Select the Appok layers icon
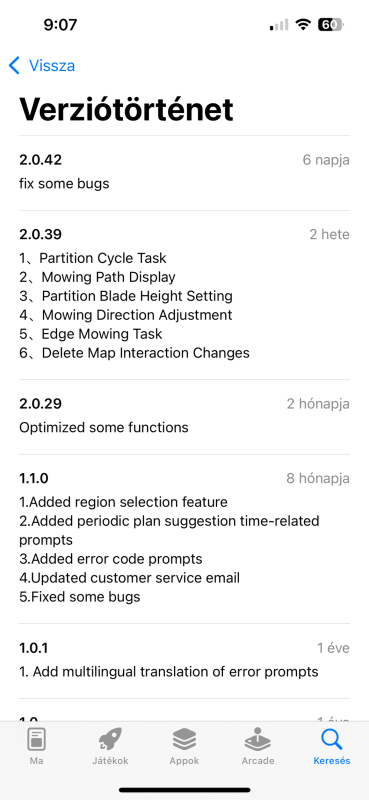The image size is (369, 800). 184,740
